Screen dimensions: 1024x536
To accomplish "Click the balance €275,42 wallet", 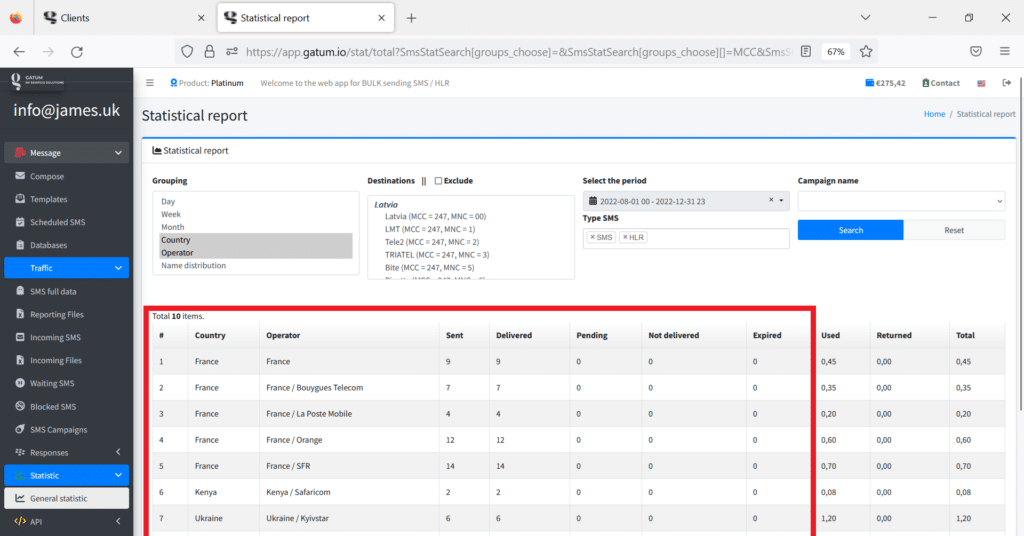I will 885,83.
